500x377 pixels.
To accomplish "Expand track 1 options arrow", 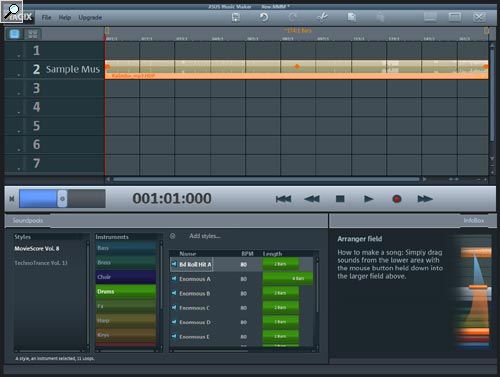I will coord(19,56).
